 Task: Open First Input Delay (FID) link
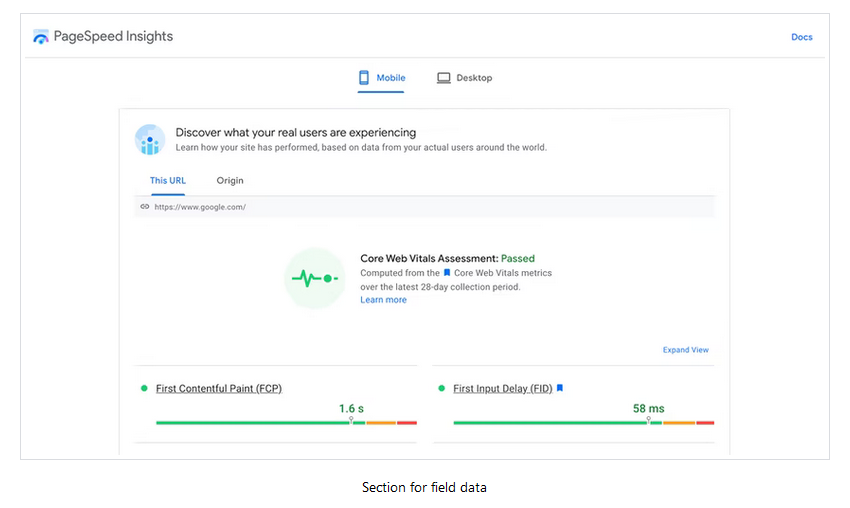503,388
